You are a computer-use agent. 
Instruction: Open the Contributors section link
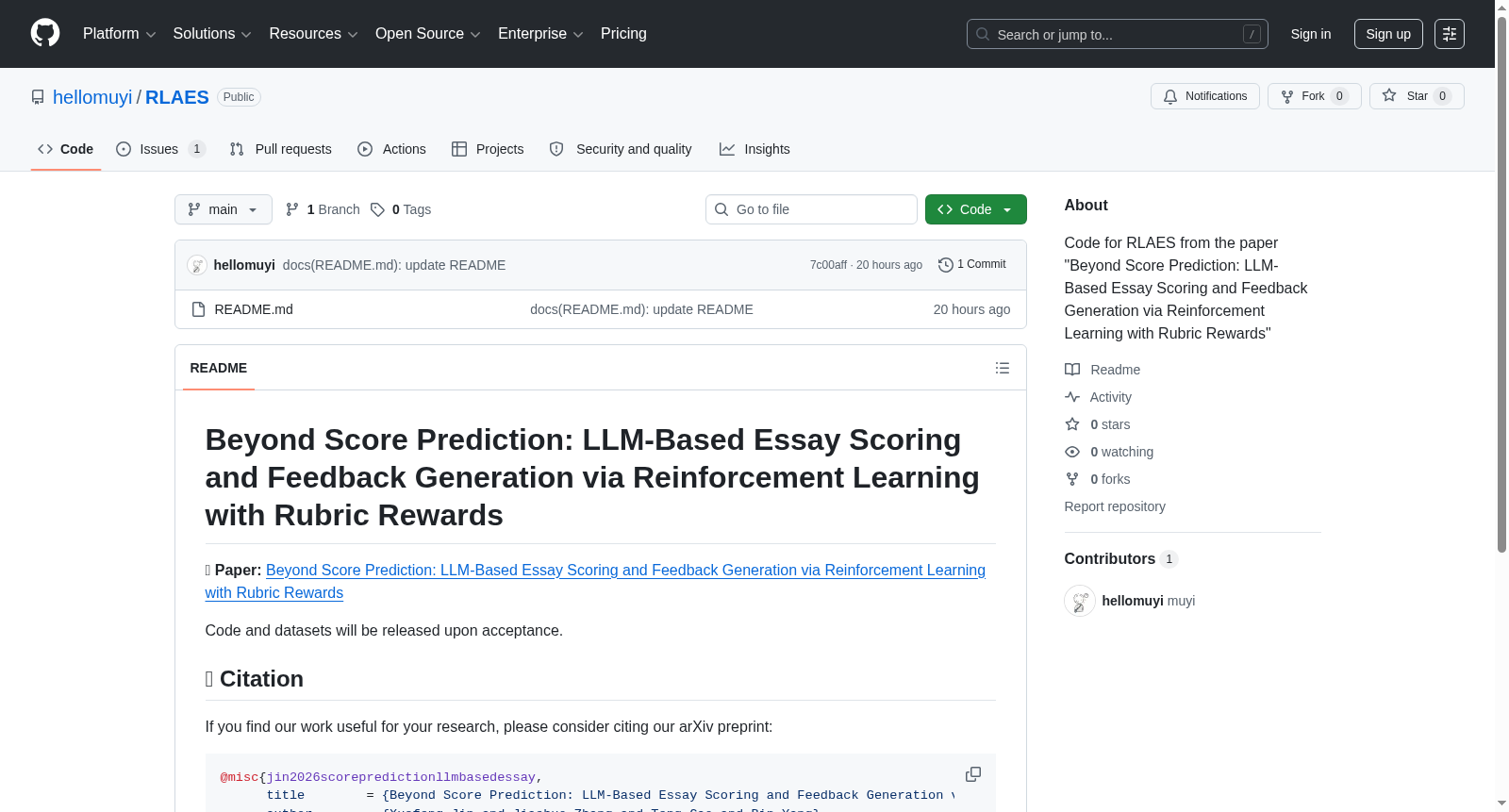[1120, 558]
